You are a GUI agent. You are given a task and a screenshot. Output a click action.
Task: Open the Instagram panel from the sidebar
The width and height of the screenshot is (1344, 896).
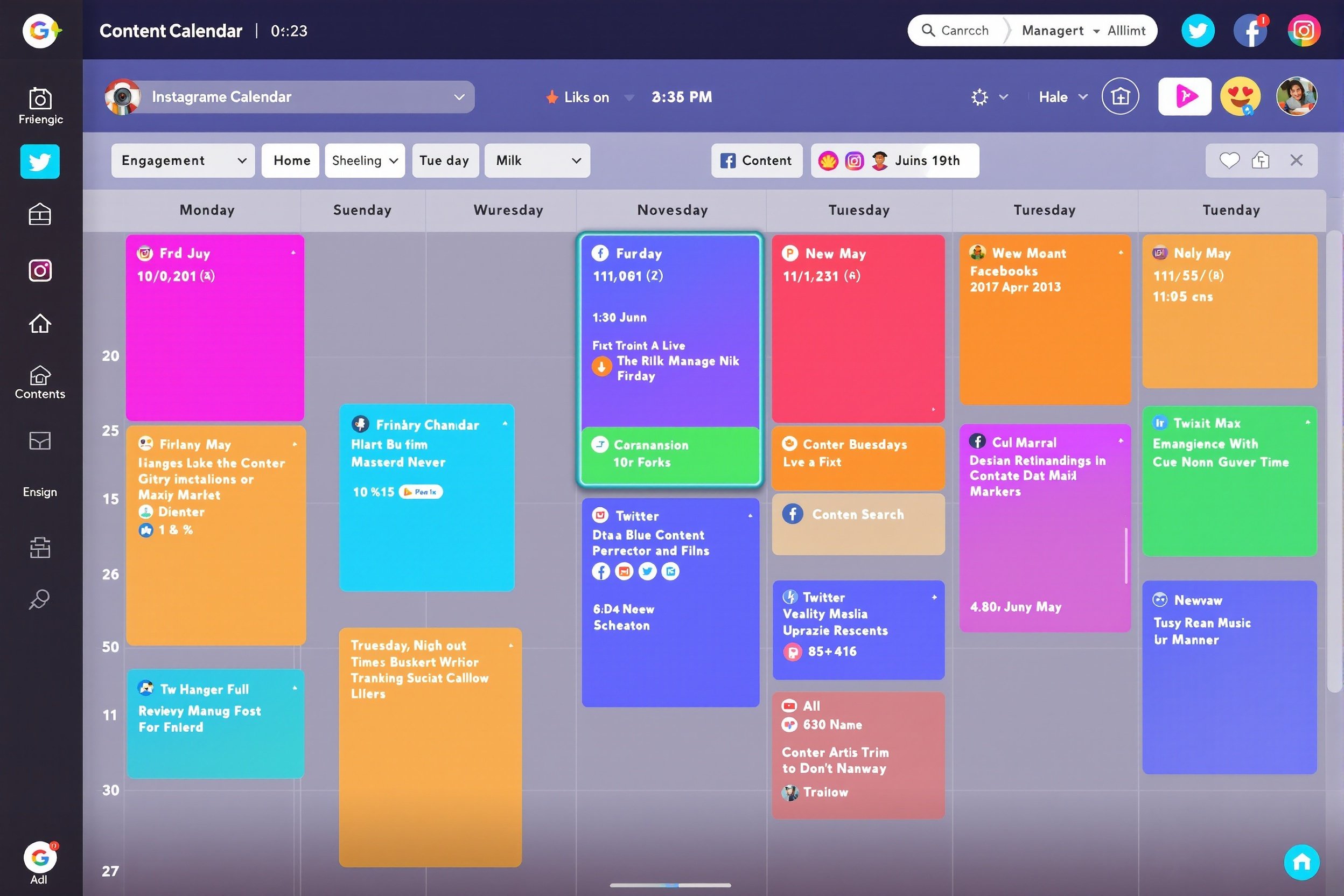pos(39,270)
